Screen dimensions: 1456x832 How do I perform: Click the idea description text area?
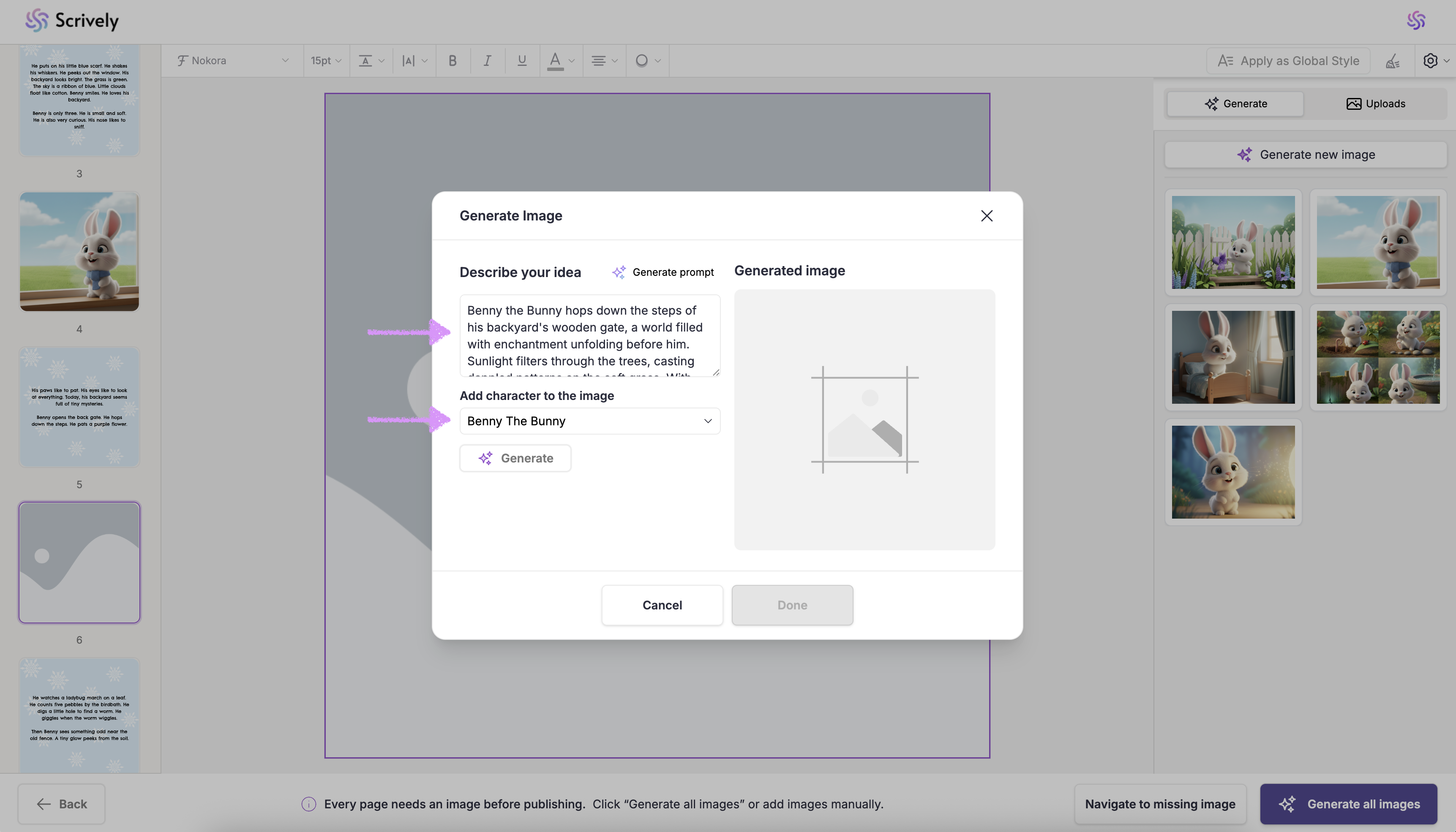(x=589, y=335)
